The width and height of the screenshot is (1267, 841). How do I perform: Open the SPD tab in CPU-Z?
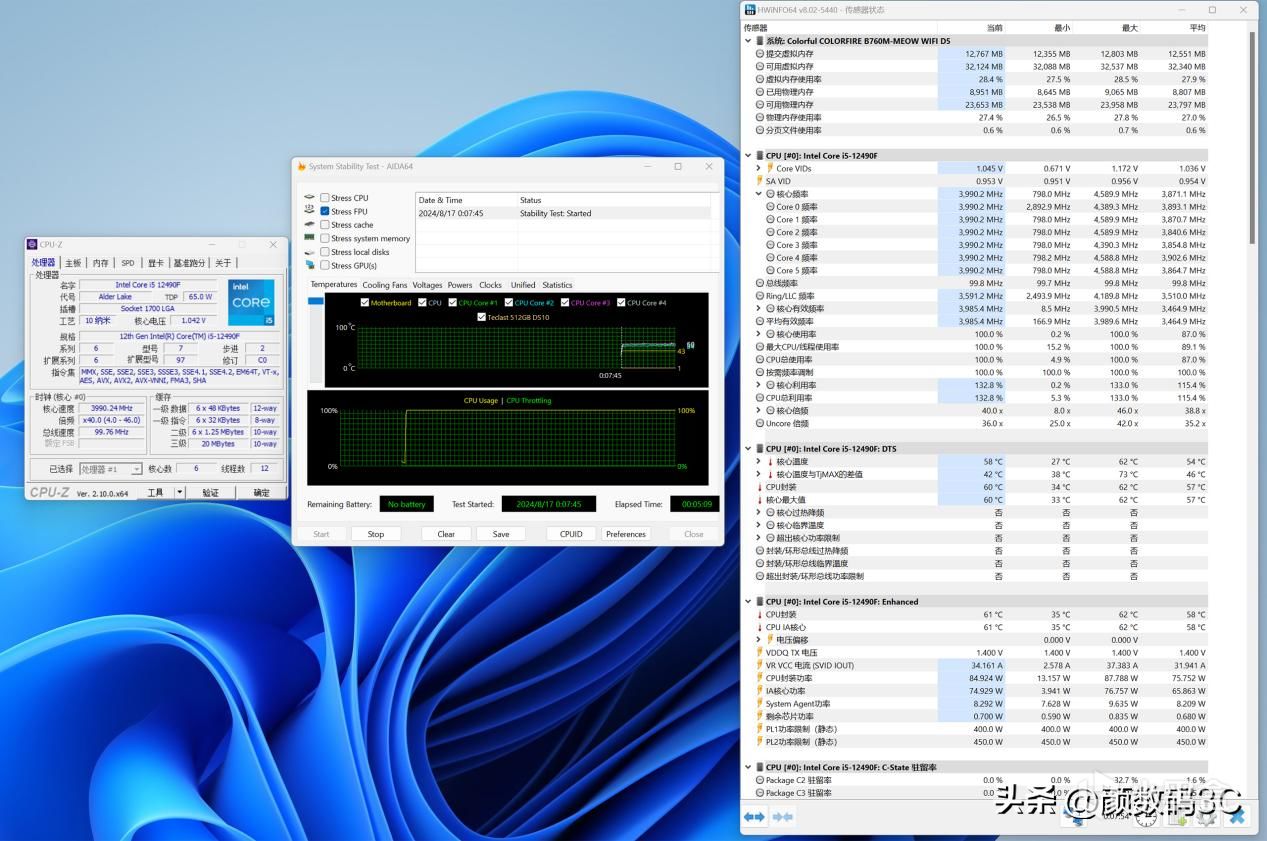click(x=128, y=263)
